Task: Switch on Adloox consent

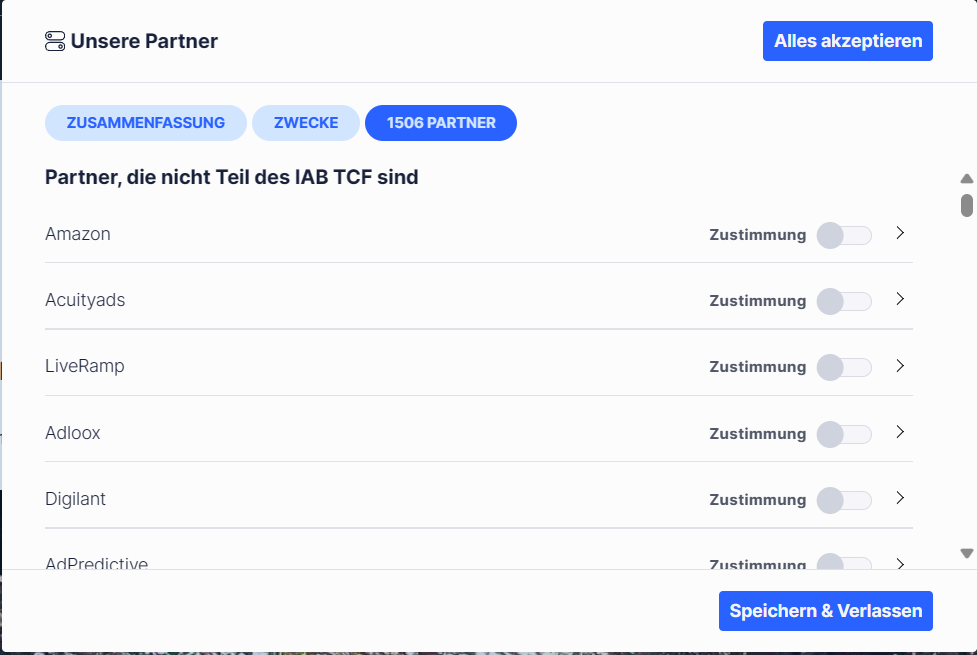Action: point(843,434)
